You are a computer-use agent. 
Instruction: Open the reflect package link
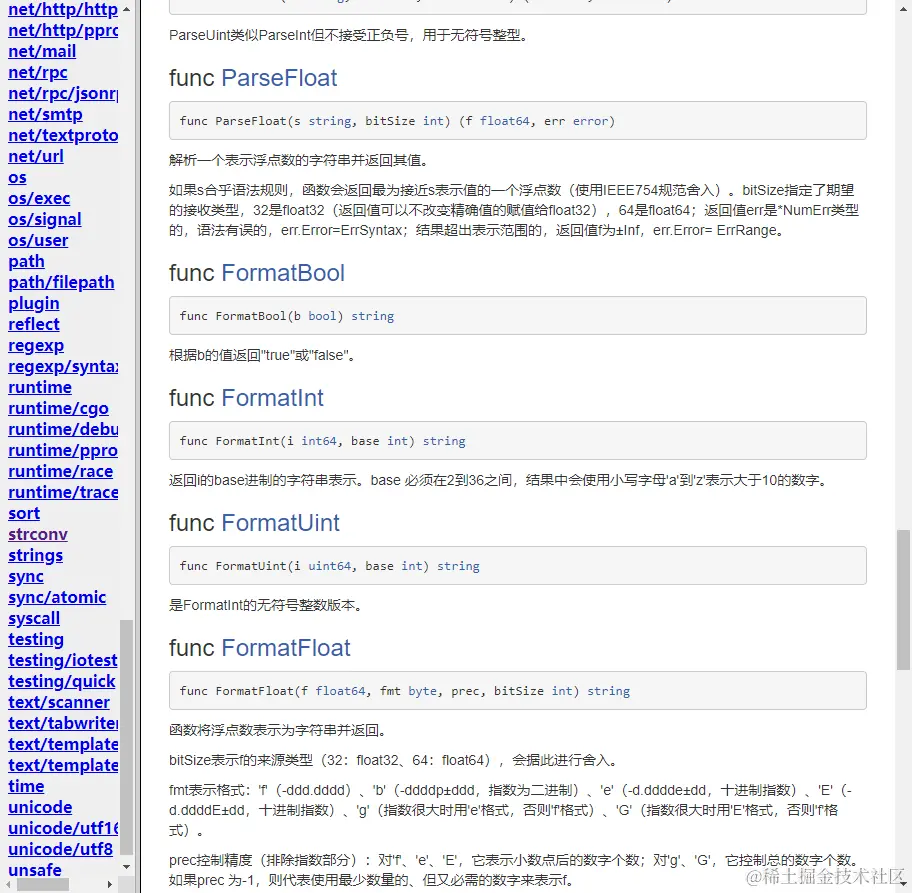[34, 325]
